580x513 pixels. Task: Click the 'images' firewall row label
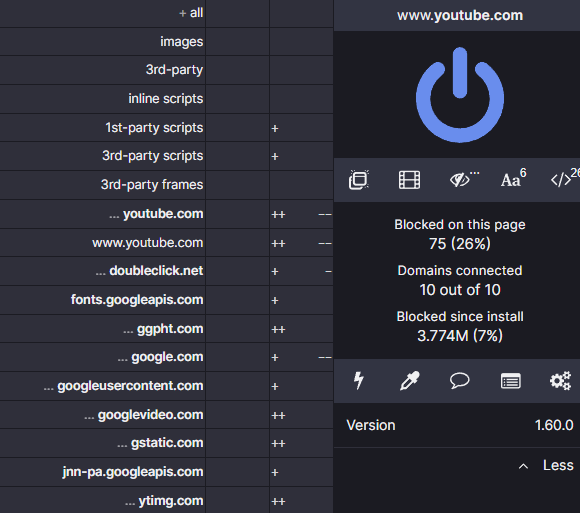pyautogui.click(x=181, y=41)
